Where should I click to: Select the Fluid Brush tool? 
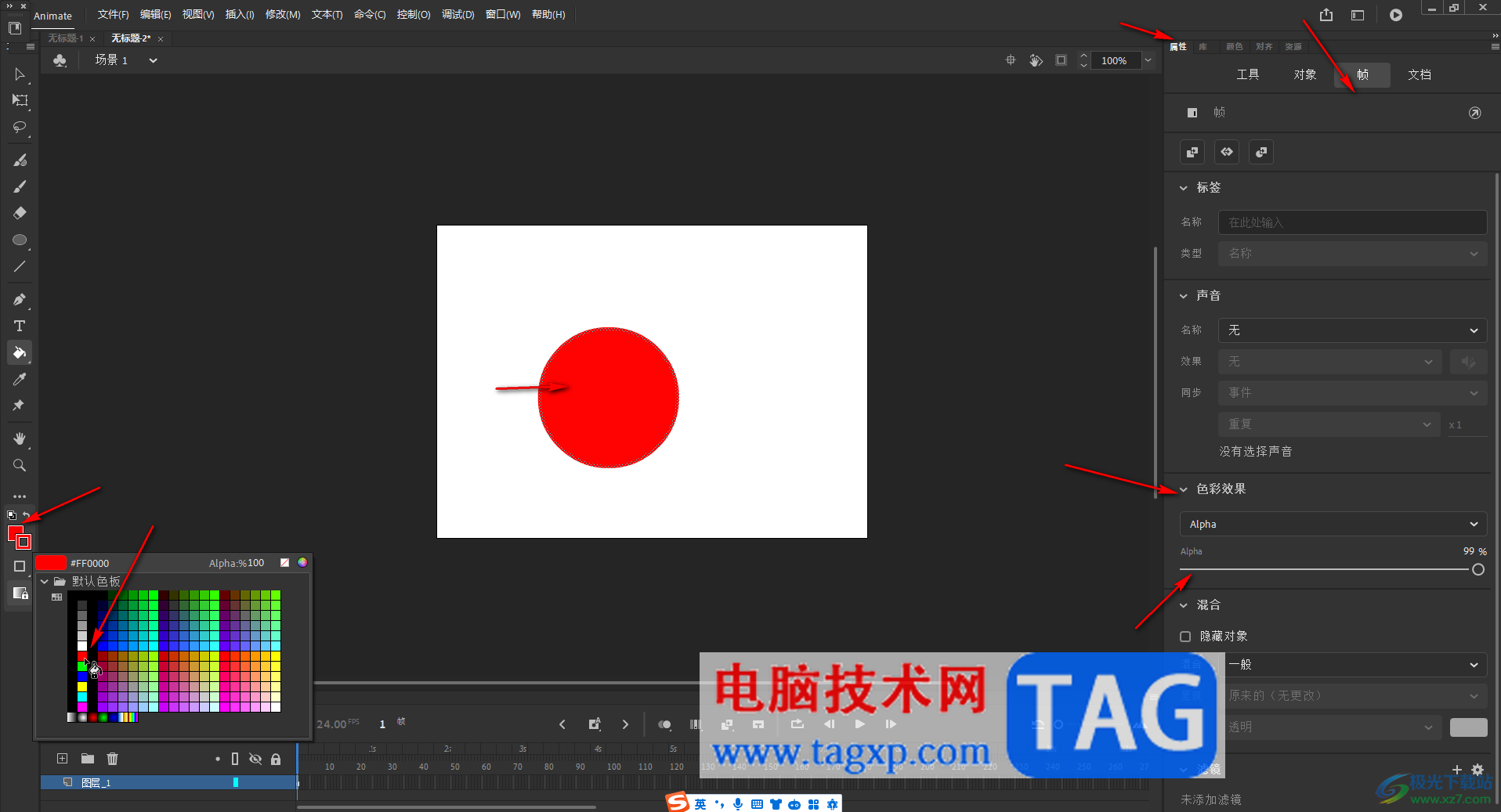tap(20, 160)
